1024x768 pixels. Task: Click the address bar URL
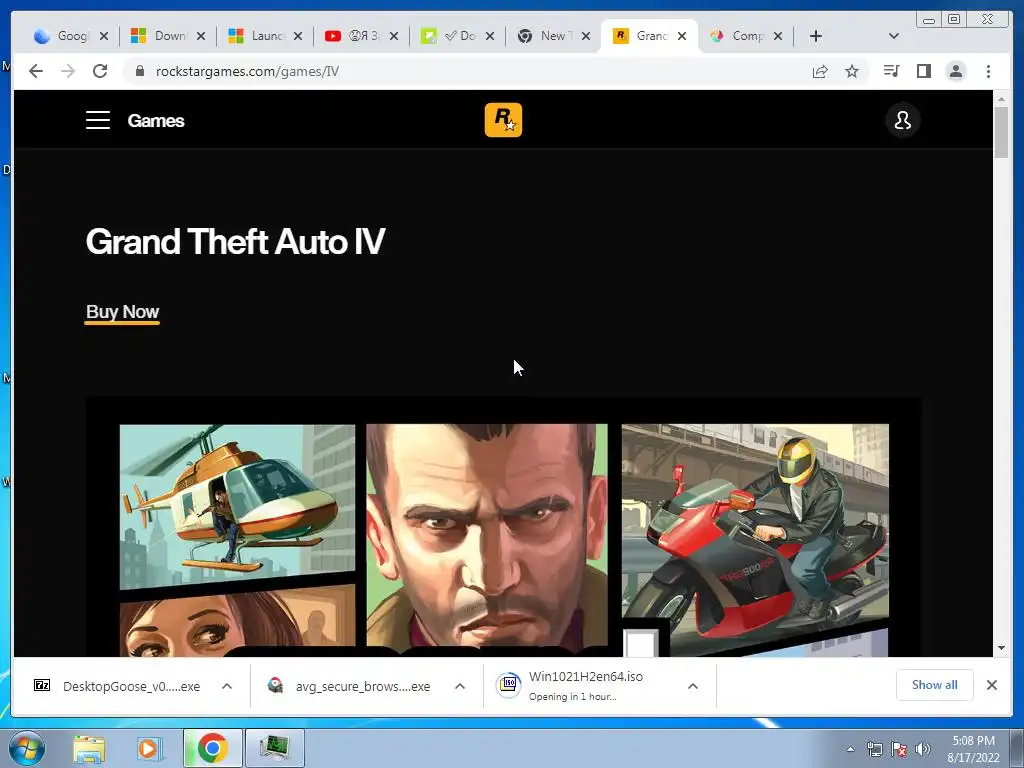[248, 71]
